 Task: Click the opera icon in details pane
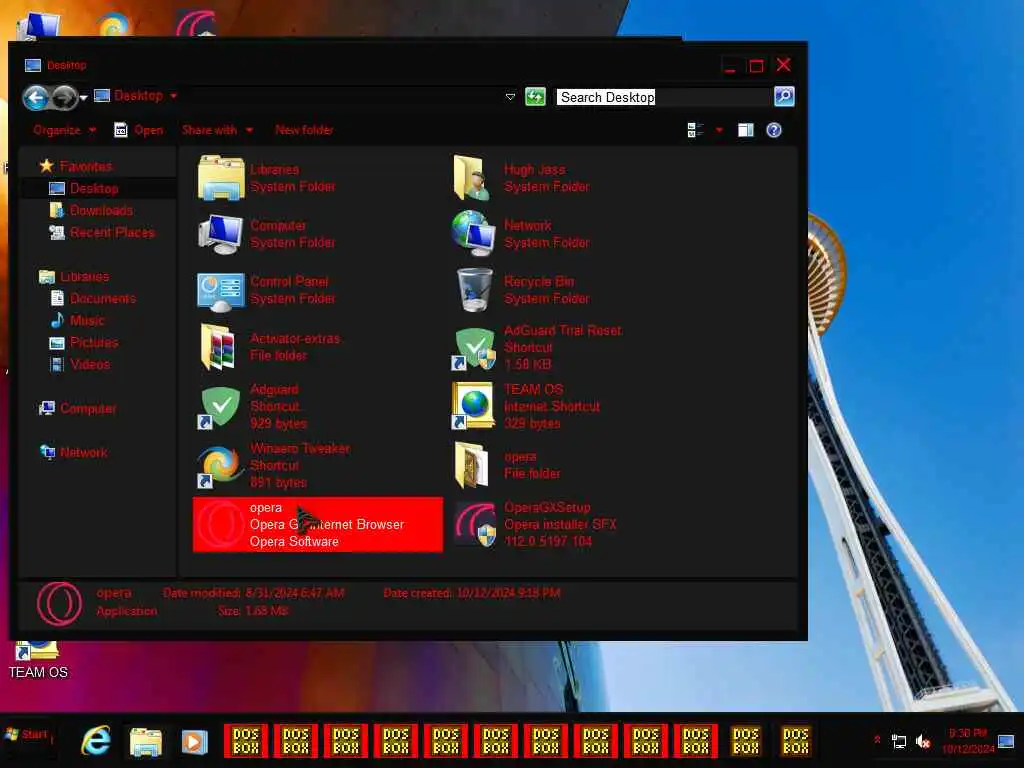[x=59, y=603]
